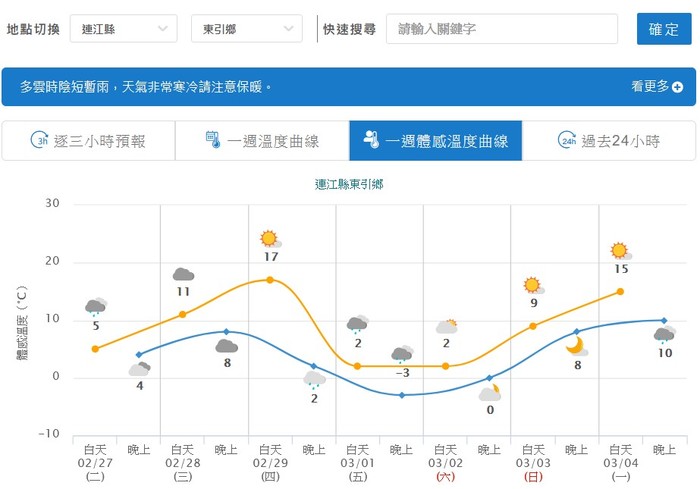Click the sun icon above 03/04 daytime

click(620, 251)
